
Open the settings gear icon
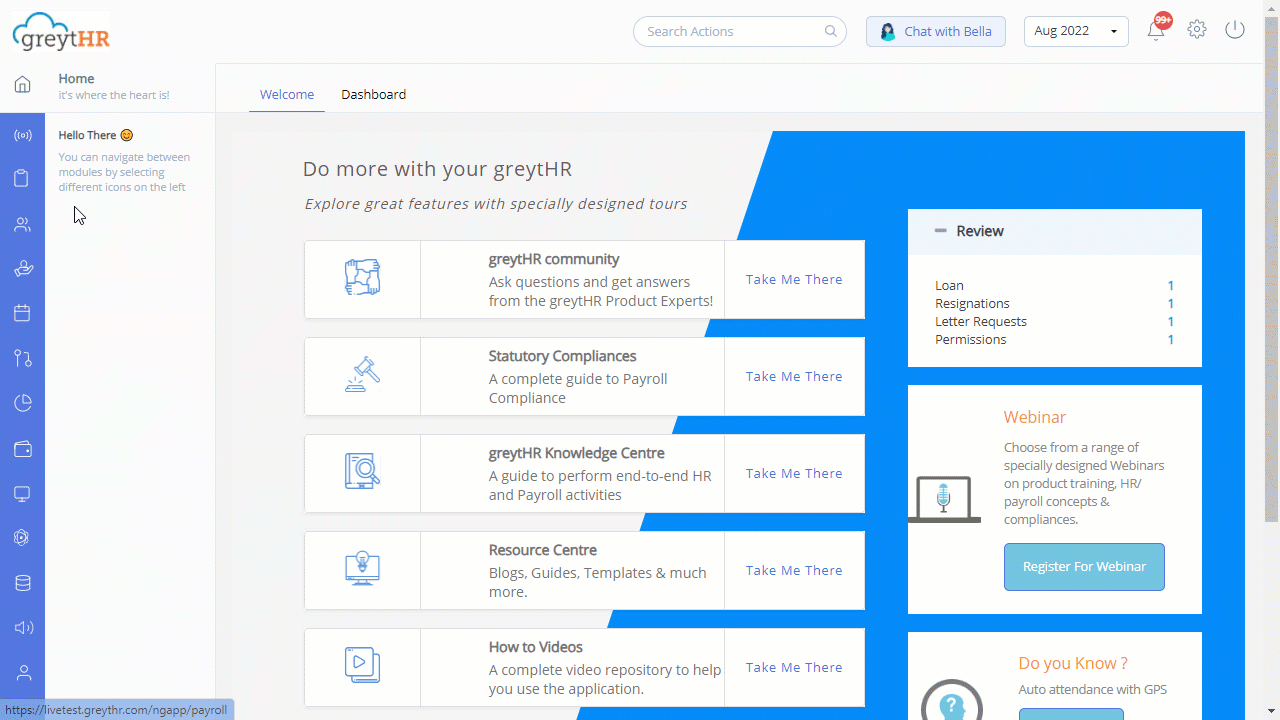1197,29
